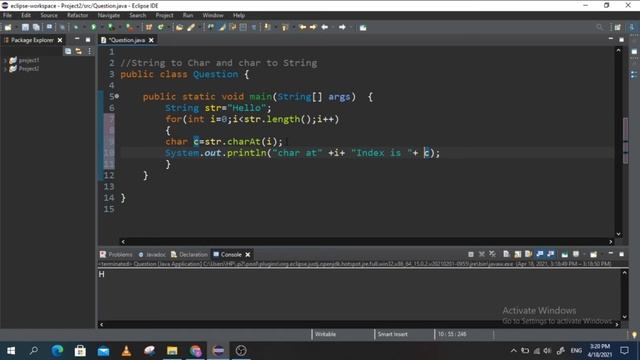This screenshot has width=640, height=360.
Task: Click Remove Launch X icon in Console
Action: click(x=482, y=254)
